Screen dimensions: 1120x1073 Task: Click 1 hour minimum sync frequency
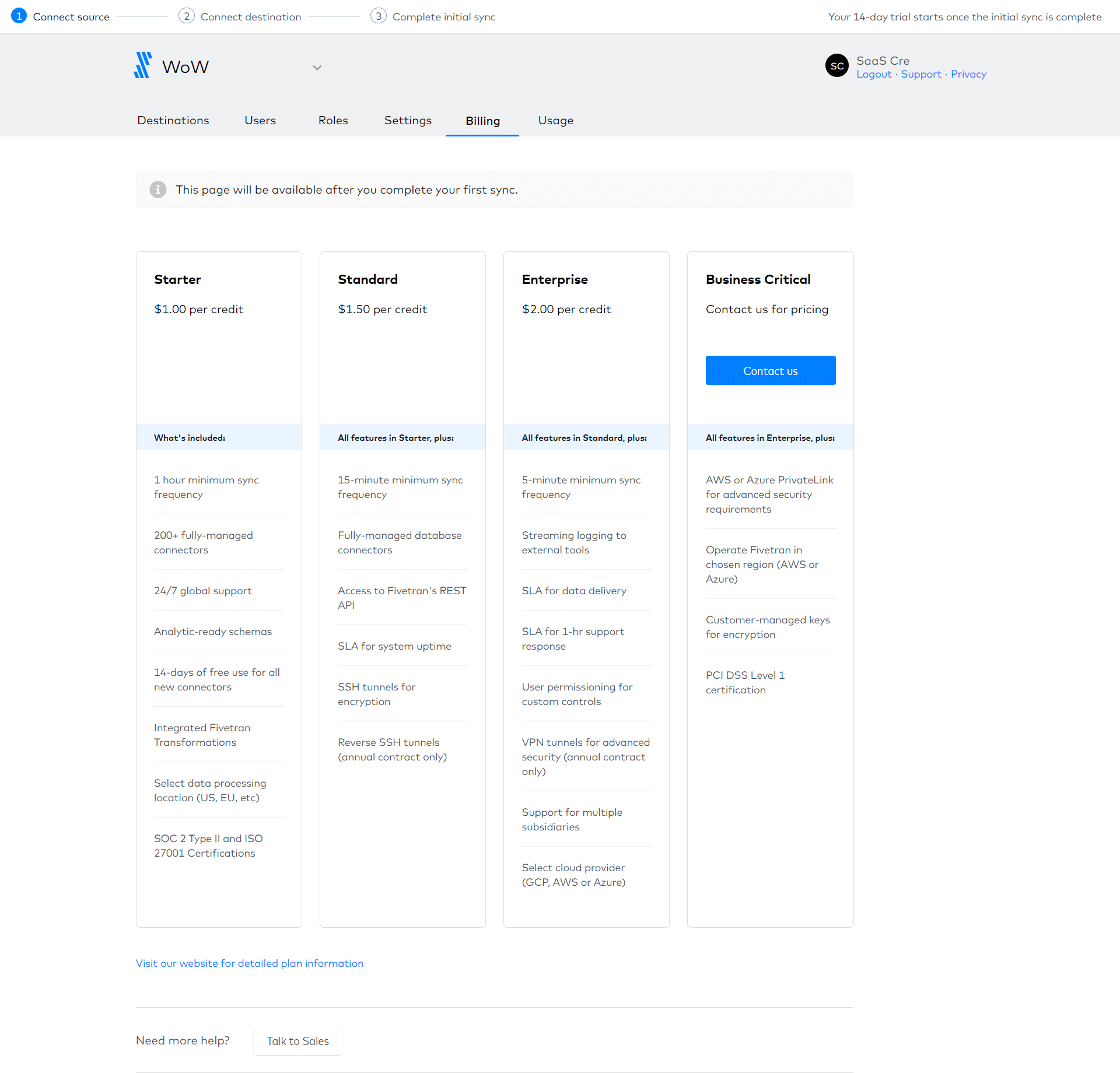point(206,487)
